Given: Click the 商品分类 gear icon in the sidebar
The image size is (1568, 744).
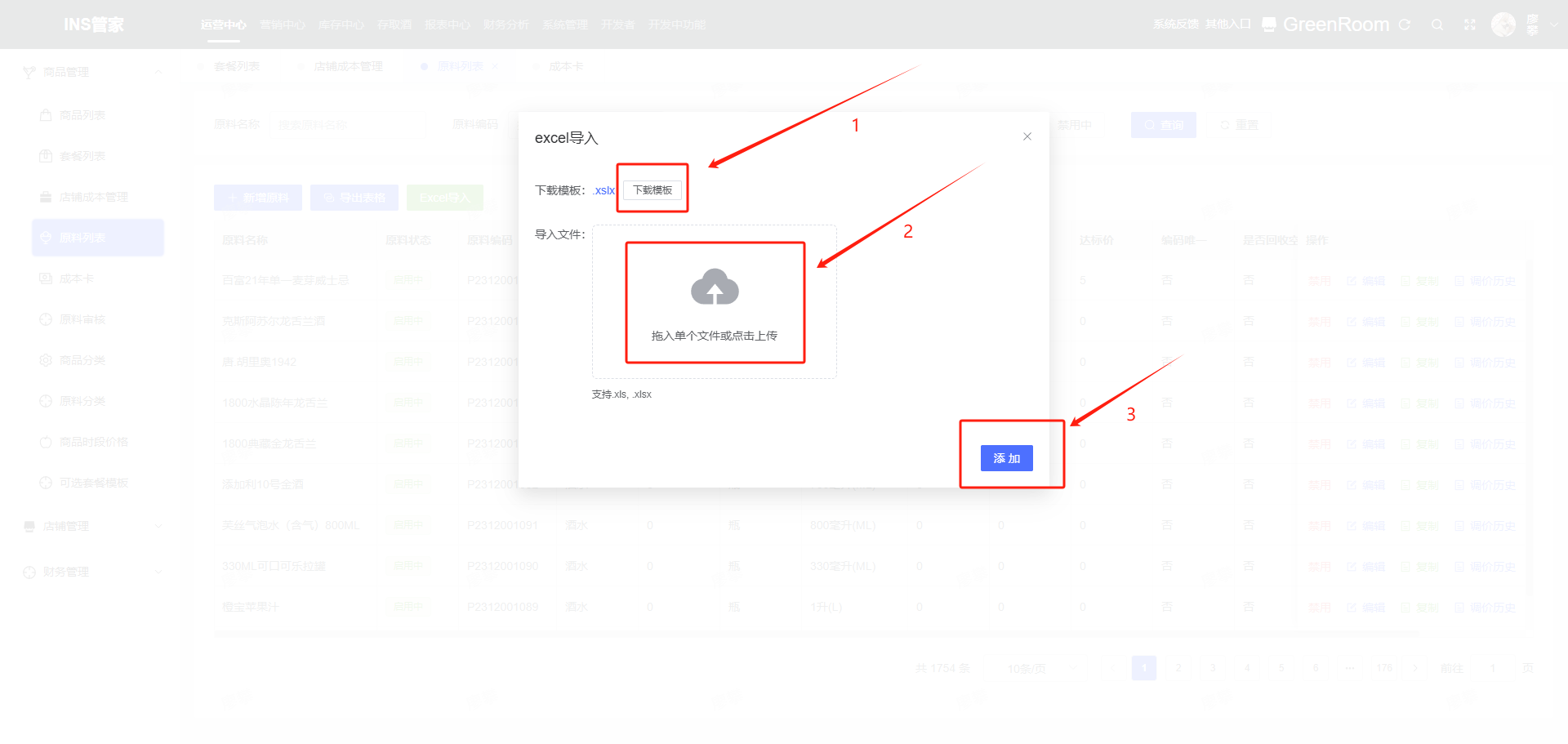Looking at the screenshot, I should click(46, 360).
